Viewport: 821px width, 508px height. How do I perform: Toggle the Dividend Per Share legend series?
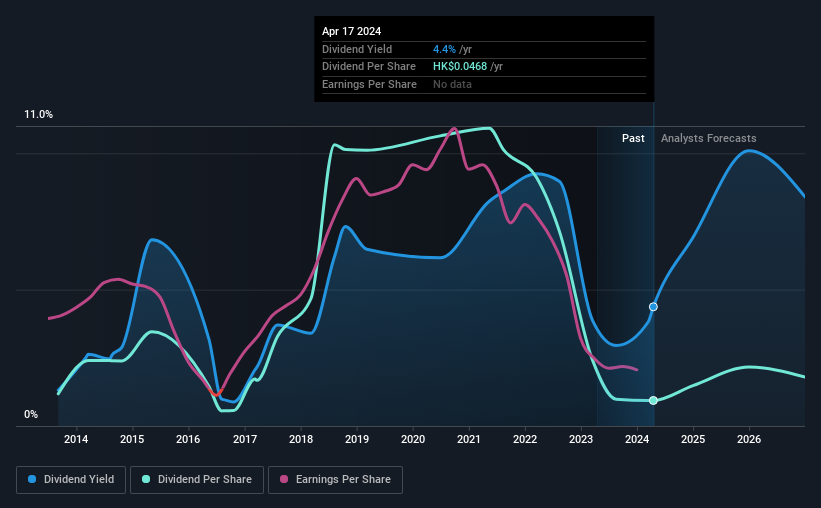[197, 480]
